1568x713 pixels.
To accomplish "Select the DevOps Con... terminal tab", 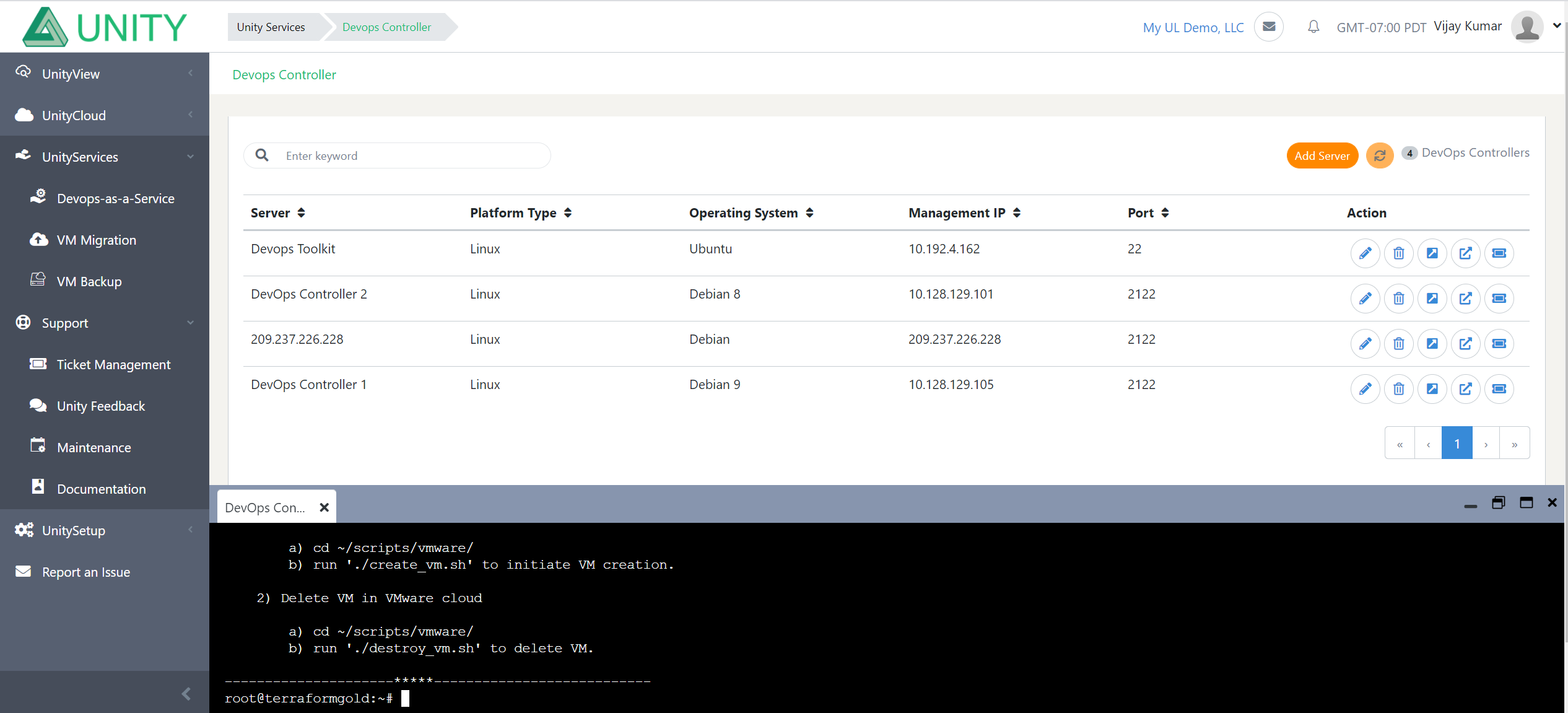I will click(265, 507).
